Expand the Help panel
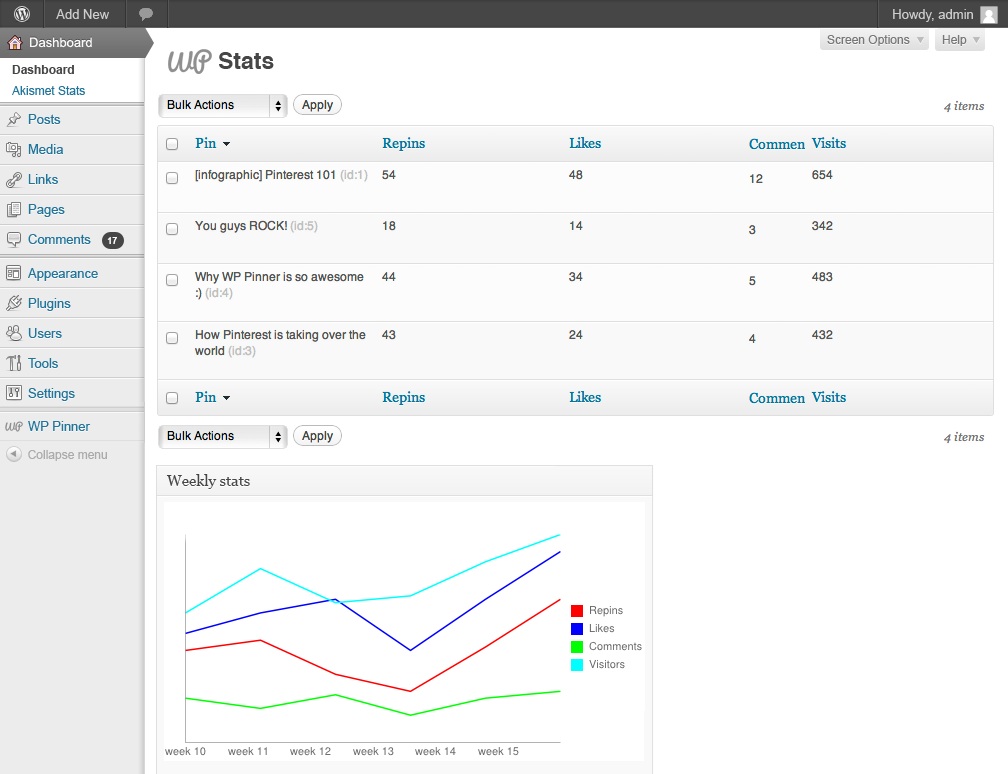1008x774 pixels. 960,40
